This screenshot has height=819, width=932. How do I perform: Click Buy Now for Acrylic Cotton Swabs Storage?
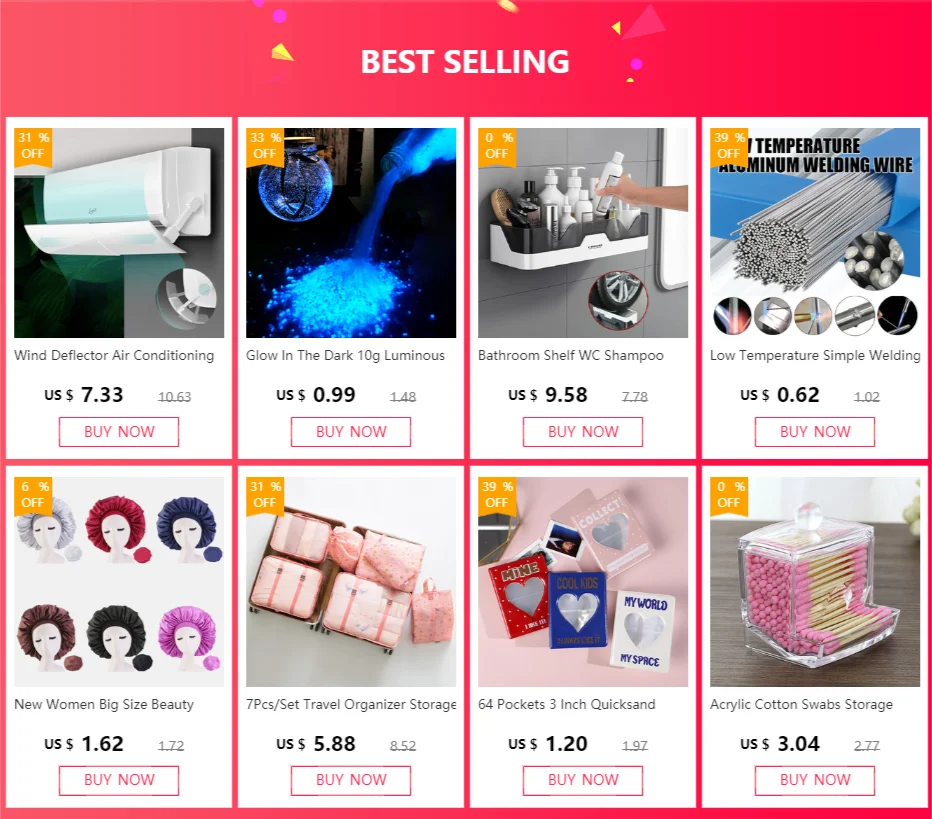click(x=815, y=780)
